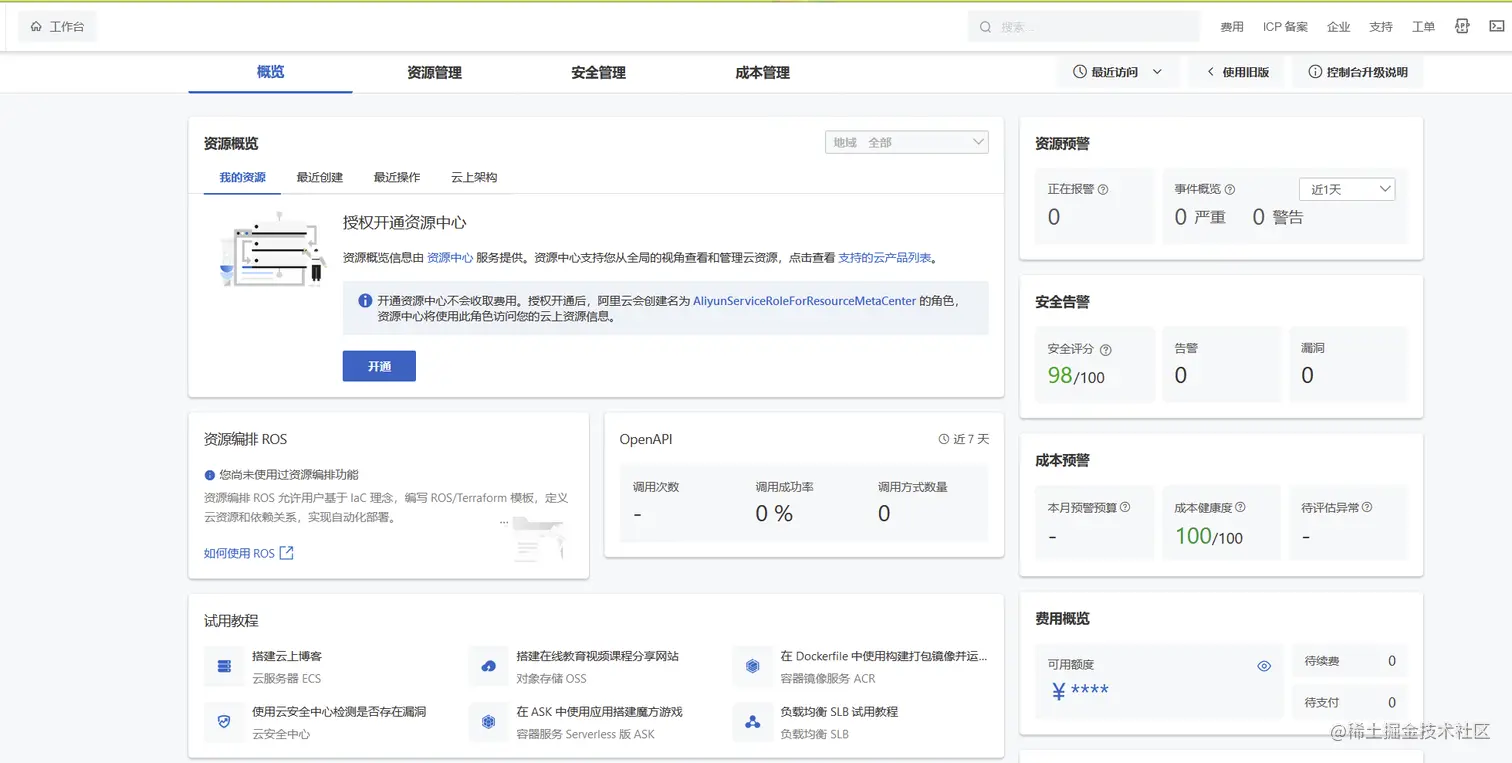The height and width of the screenshot is (763, 1512).
Task: Click the shield icon for 使用云安全中心检测
Action: (224, 722)
